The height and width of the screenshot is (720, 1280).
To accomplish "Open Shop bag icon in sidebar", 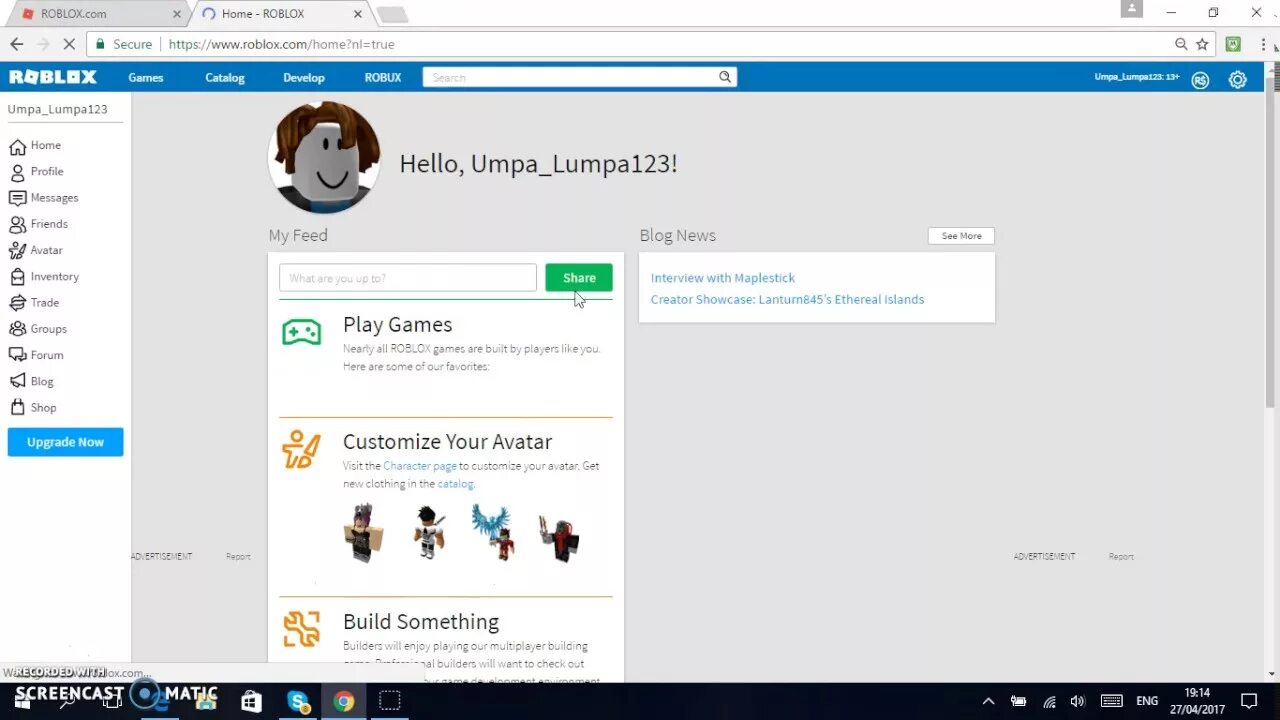I will click(17, 408).
